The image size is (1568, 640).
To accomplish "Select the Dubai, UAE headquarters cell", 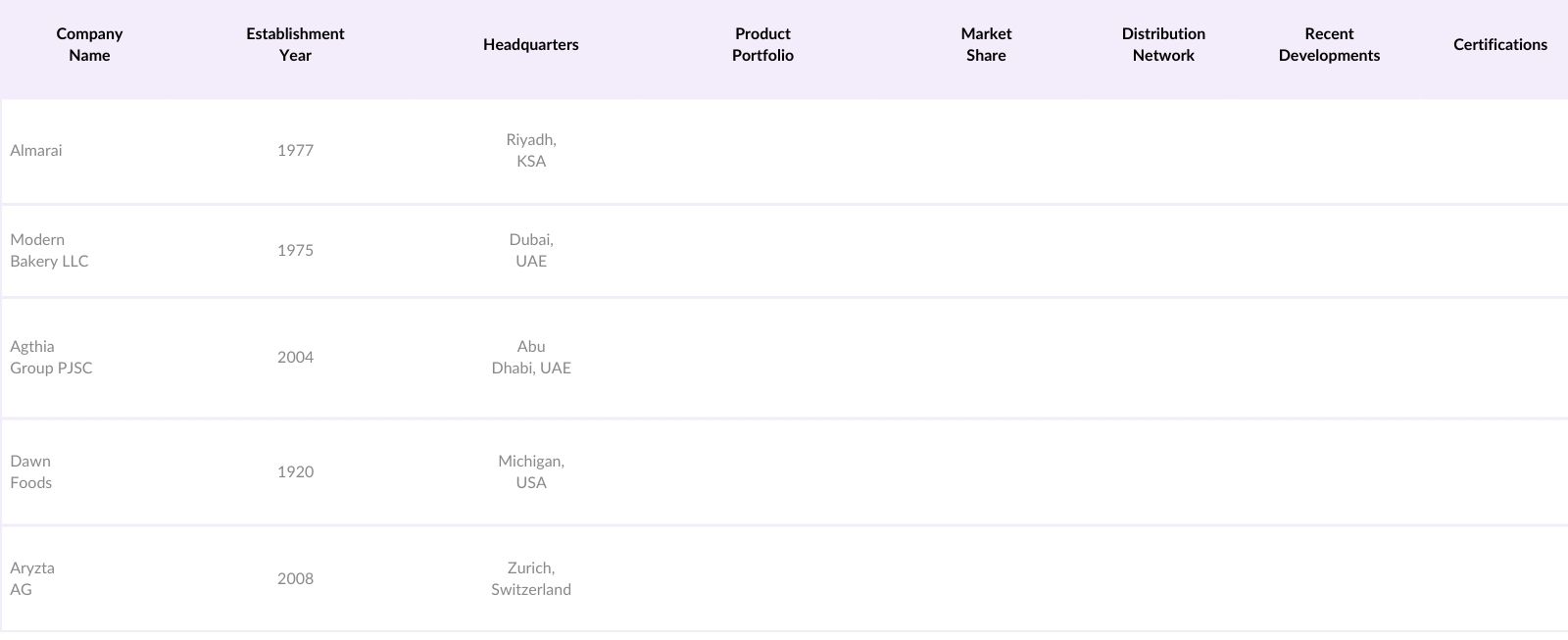I will point(531,251).
